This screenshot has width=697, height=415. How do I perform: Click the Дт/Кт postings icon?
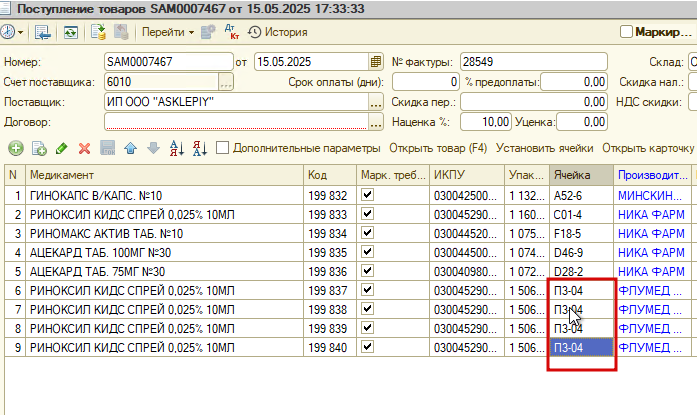pos(231,32)
